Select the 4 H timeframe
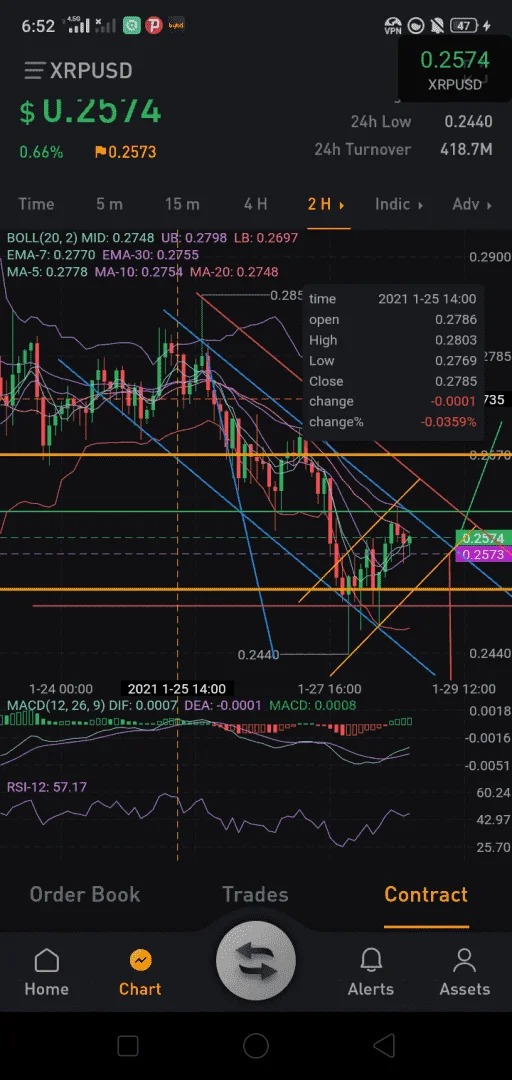The height and width of the screenshot is (1080, 512). (255, 204)
